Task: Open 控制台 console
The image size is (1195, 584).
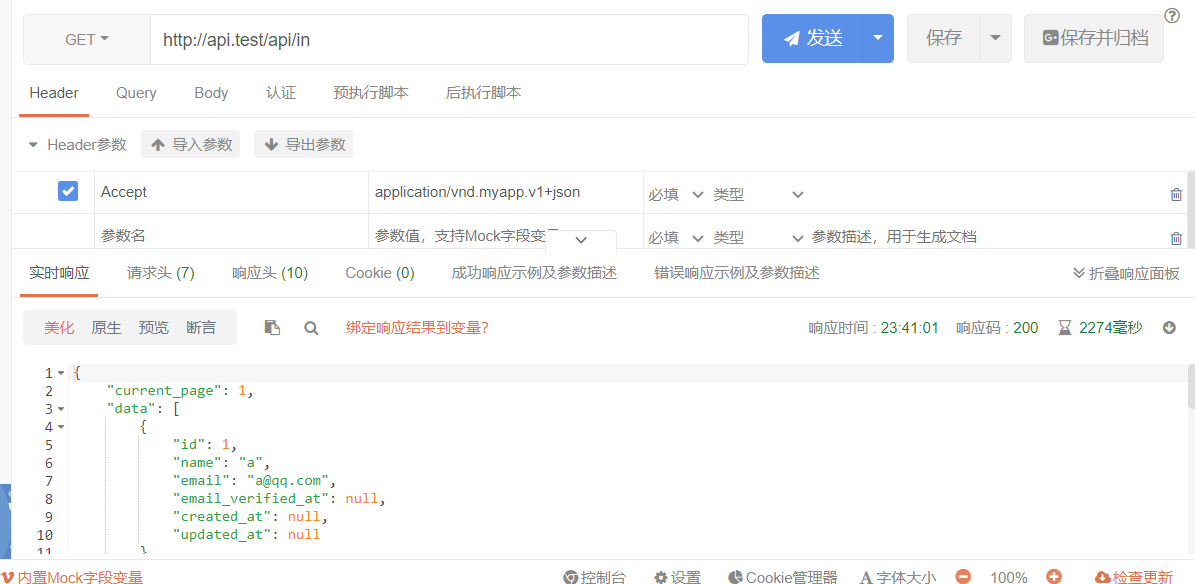Action: click(x=594, y=577)
